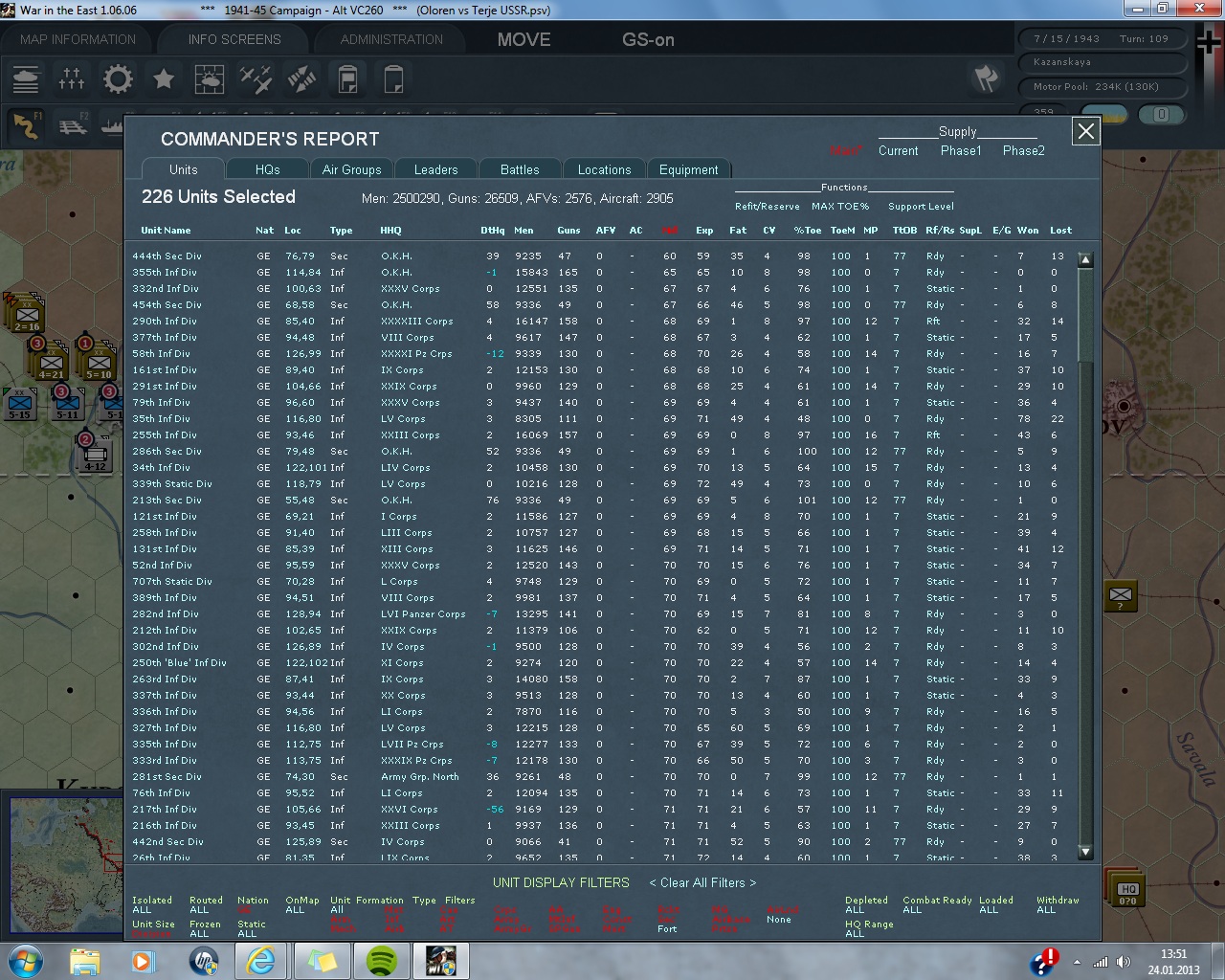Image resolution: width=1225 pixels, height=980 pixels.
Task: Click the HP icon in taskbar
Action: pos(203,961)
